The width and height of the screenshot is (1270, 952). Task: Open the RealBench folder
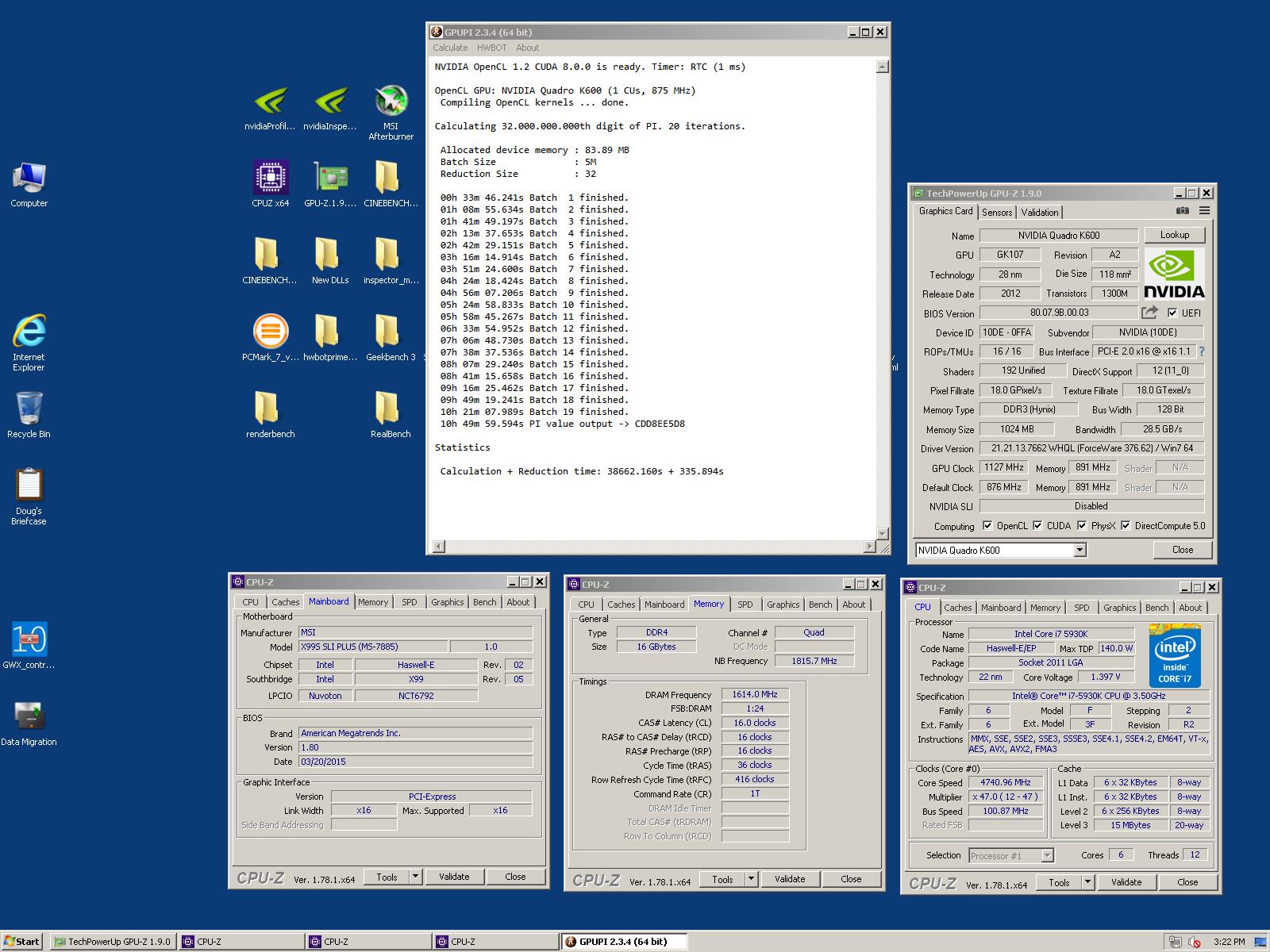(391, 414)
